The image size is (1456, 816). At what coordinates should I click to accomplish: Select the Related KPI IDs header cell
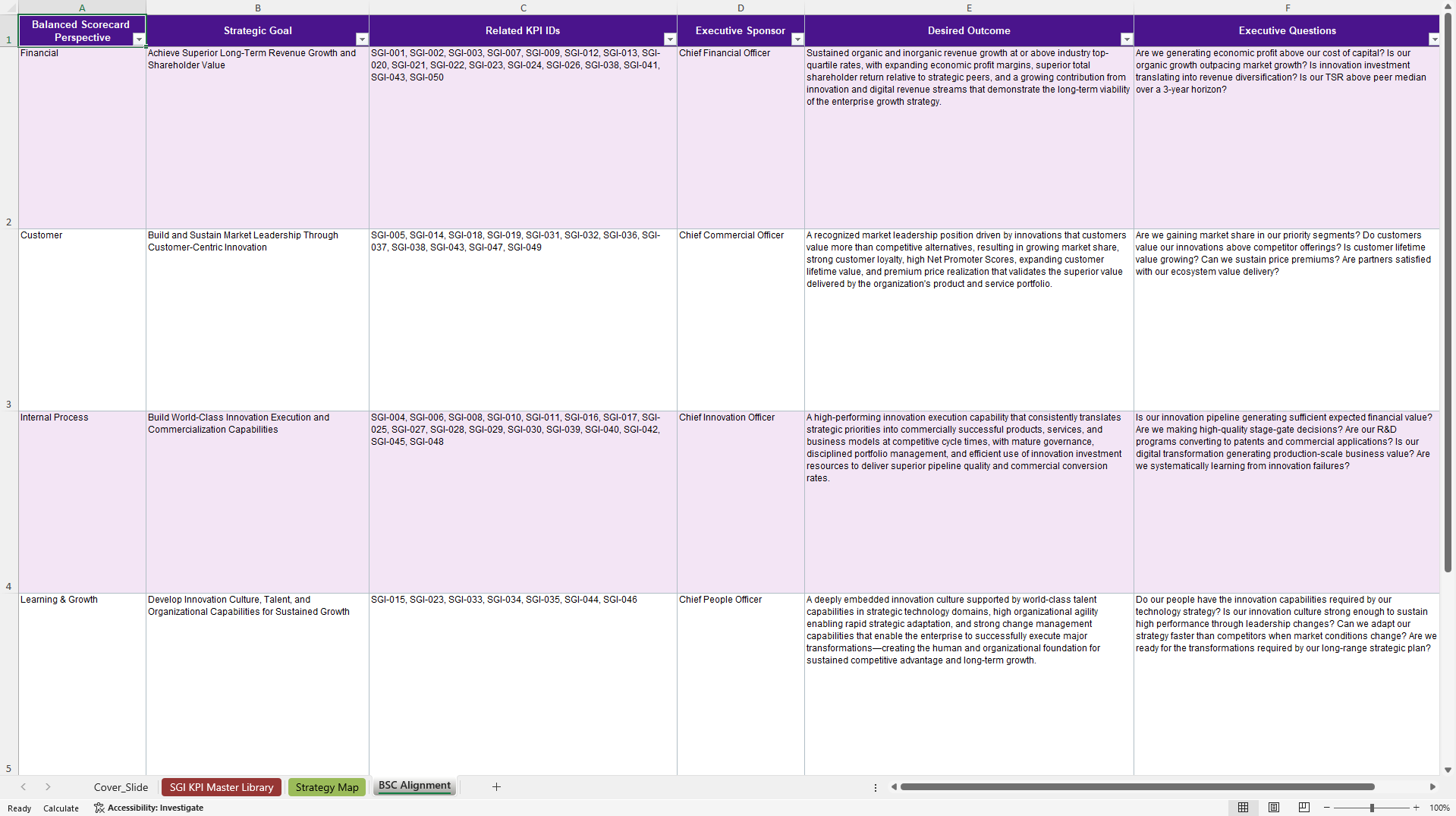(523, 31)
